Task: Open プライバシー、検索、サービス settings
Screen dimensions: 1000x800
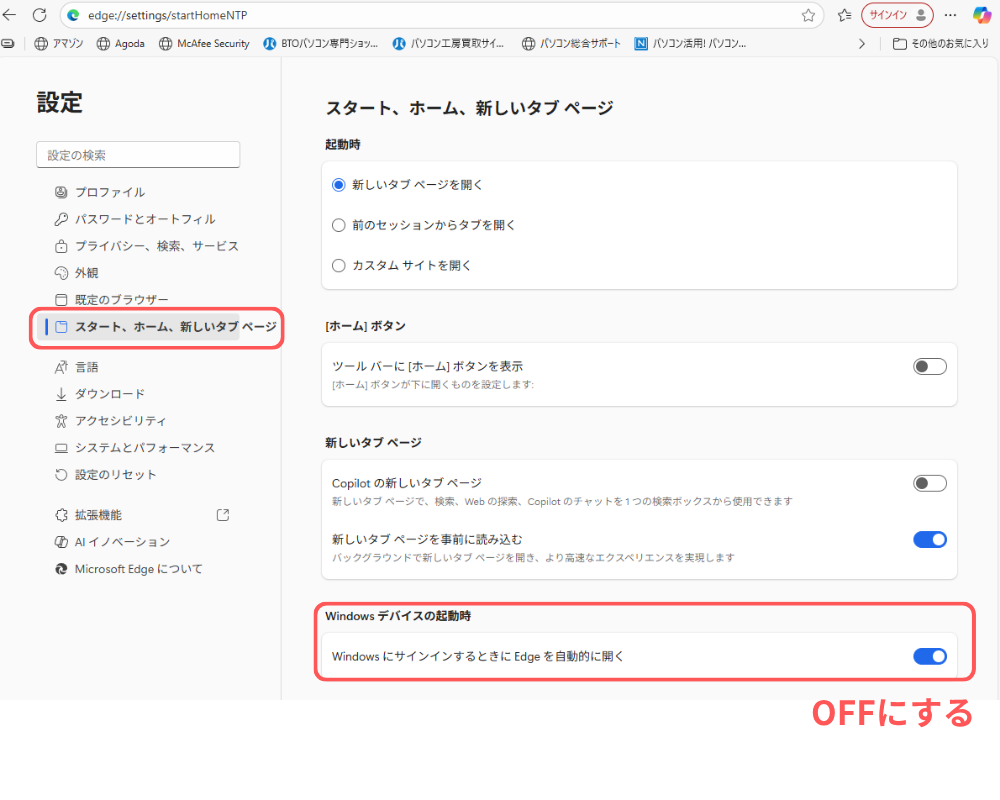Action: click(x=155, y=245)
